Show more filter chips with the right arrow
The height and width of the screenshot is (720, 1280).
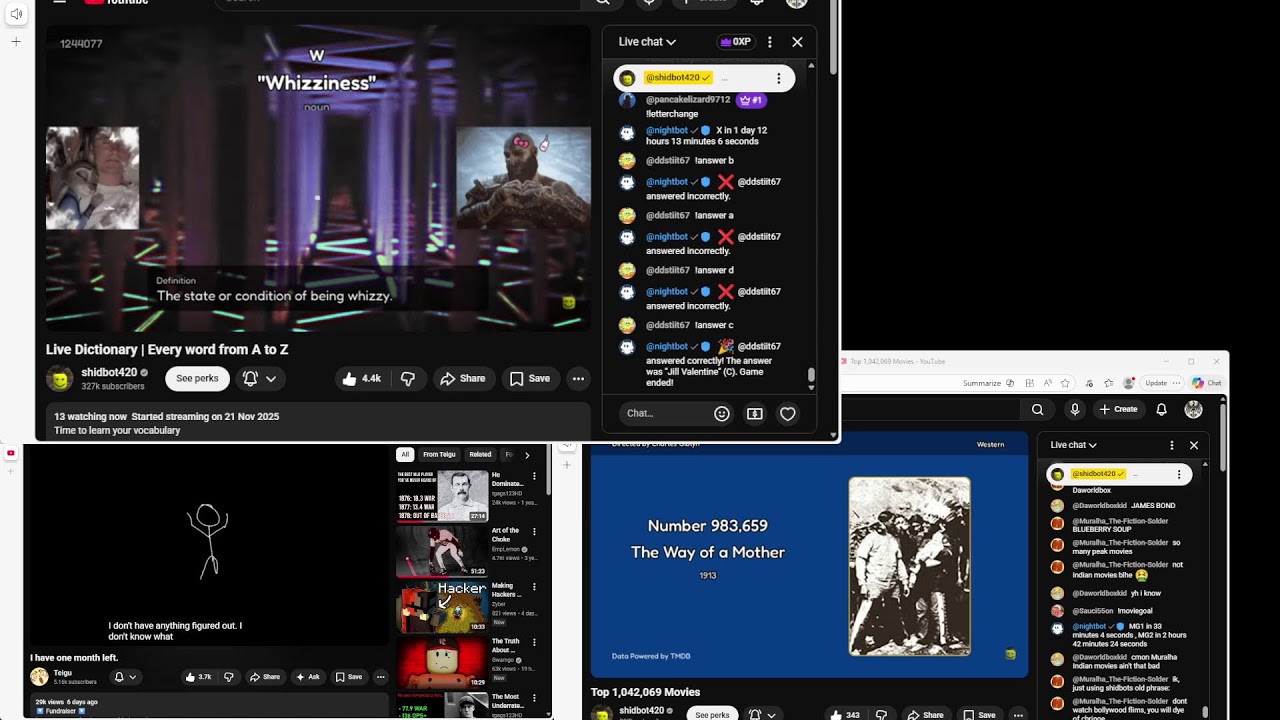pos(527,455)
